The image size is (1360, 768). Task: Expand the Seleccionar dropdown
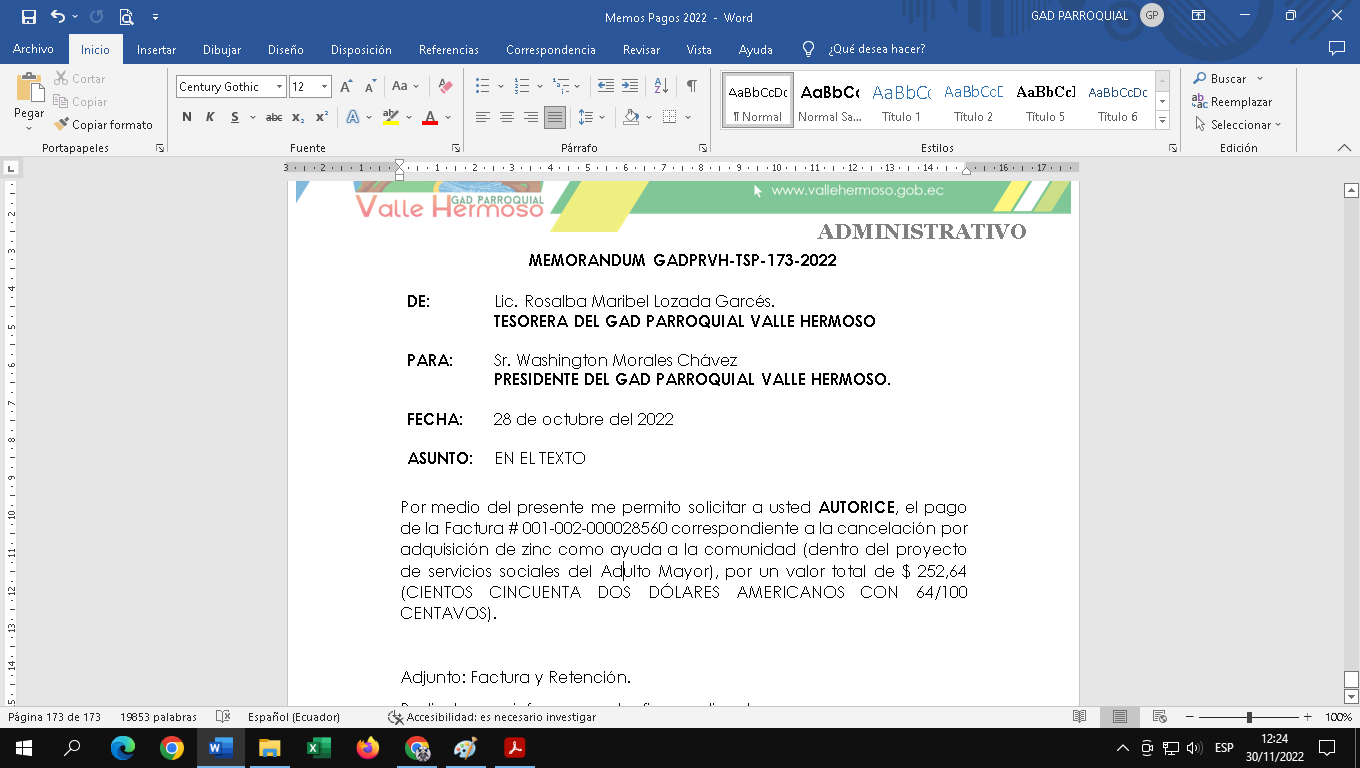coord(1239,125)
